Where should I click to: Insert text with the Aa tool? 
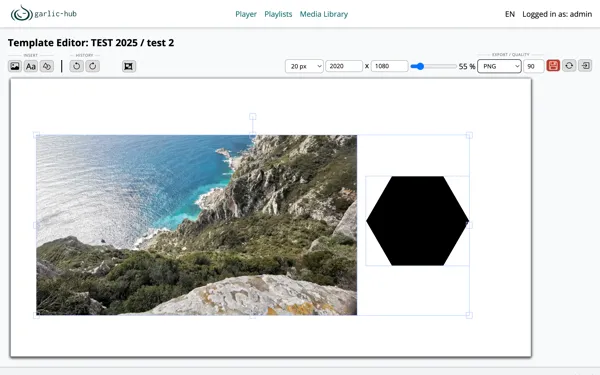pyautogui.click(x=31, y=66)
